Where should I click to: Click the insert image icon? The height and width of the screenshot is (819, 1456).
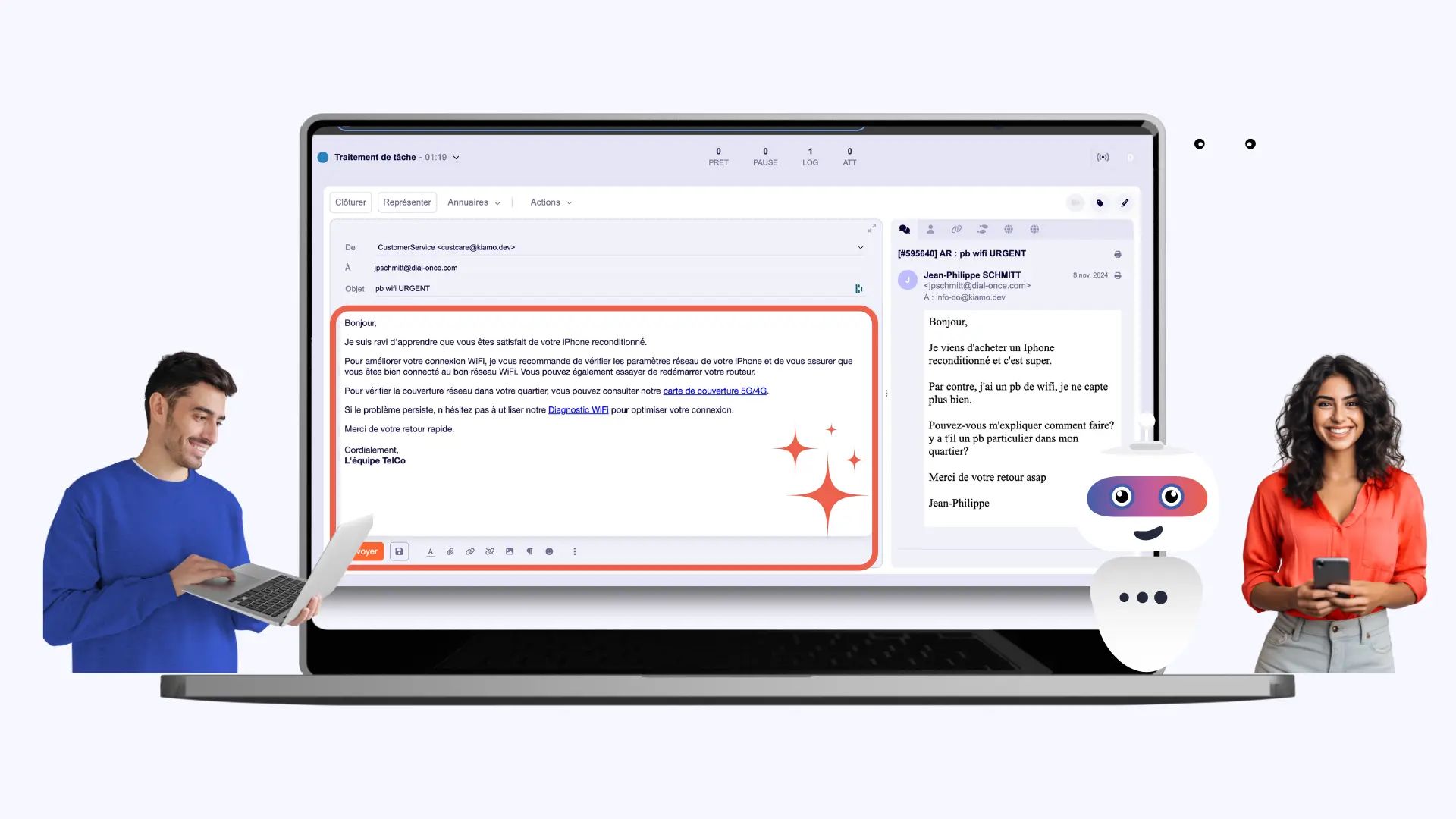tap(510, 551)
